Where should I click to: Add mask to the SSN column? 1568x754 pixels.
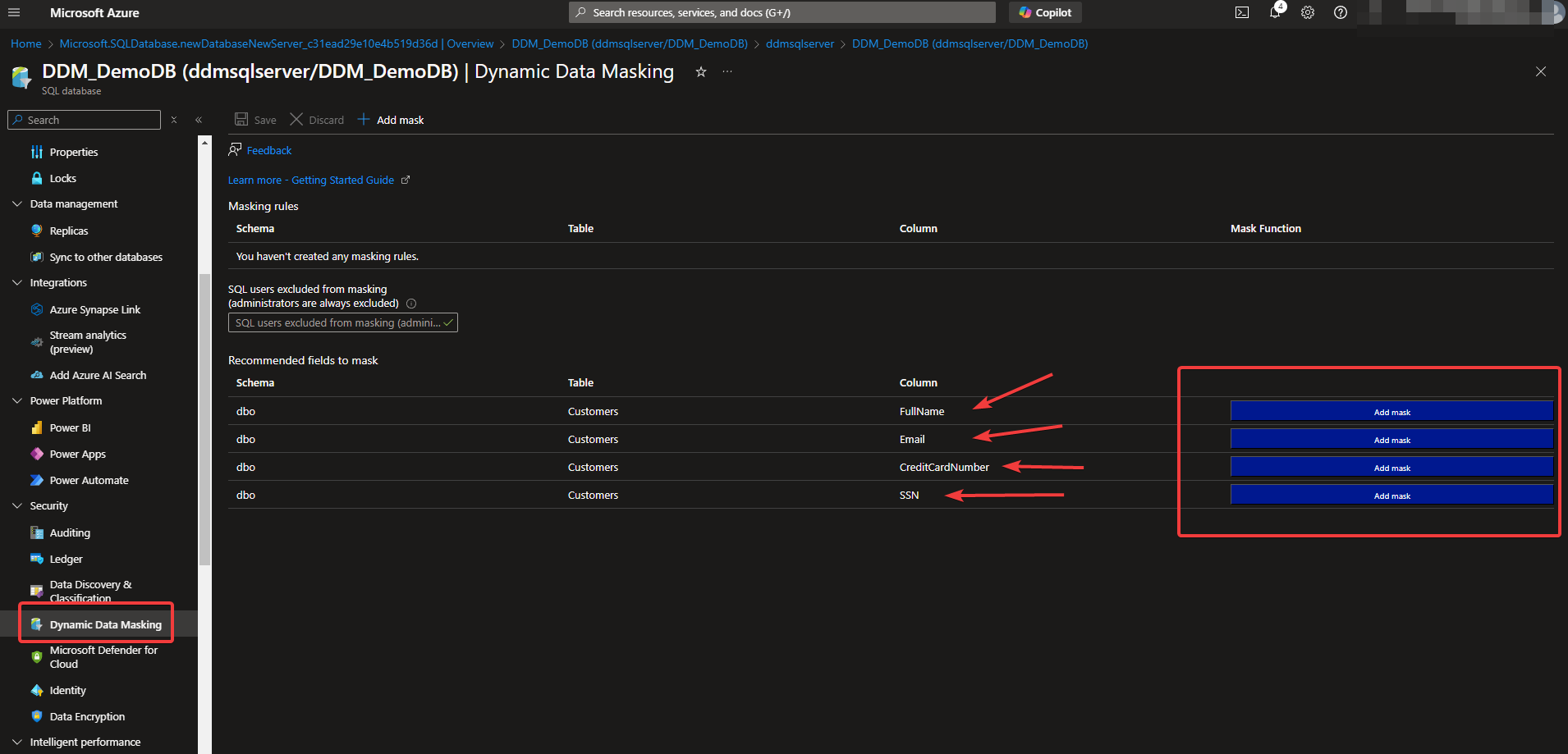click(1391, 495)
